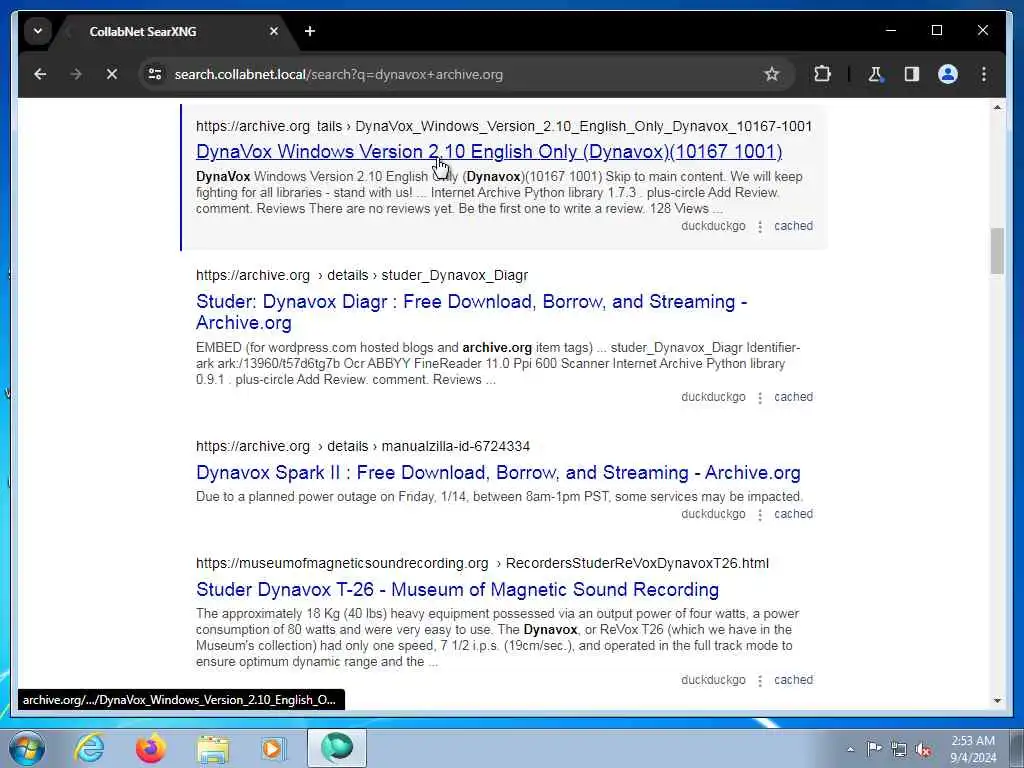Open Studer: Dynavox Diagr result link
The width and height of the screenshot is (1024, 768).
(472, 312)
